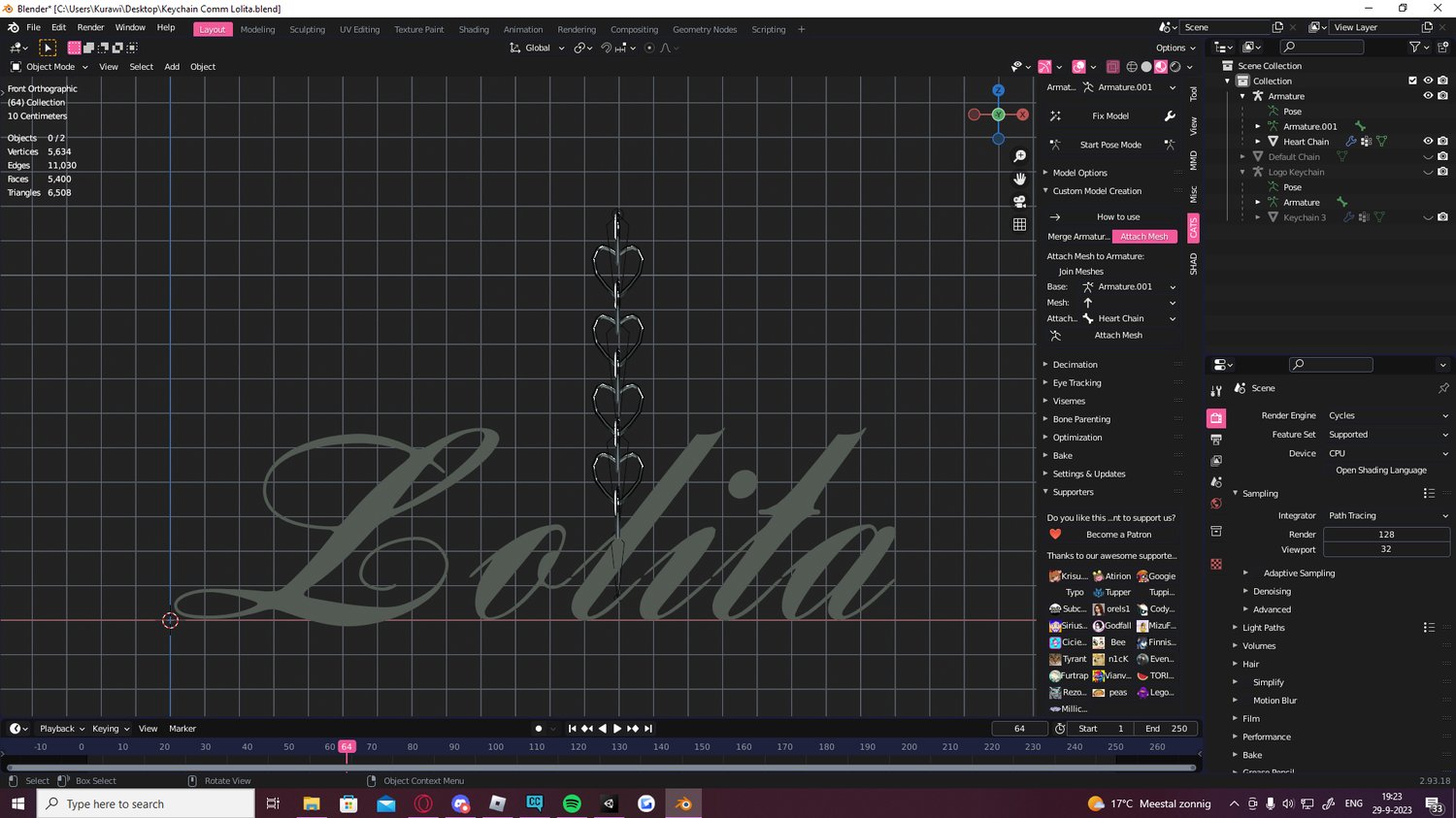The image size is (1456, 818).
Task: Adjust the Render samples value field
Action: (x=1386, y=535)
